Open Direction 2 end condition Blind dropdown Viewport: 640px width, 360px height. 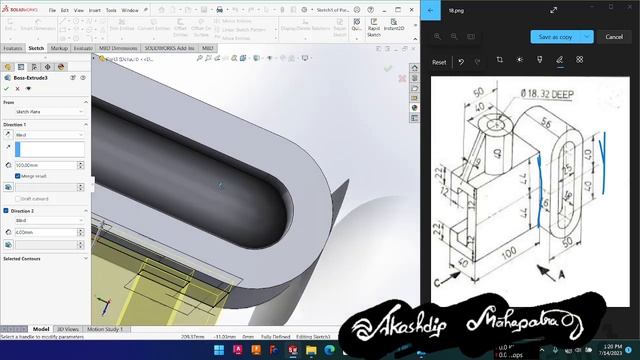49,220
